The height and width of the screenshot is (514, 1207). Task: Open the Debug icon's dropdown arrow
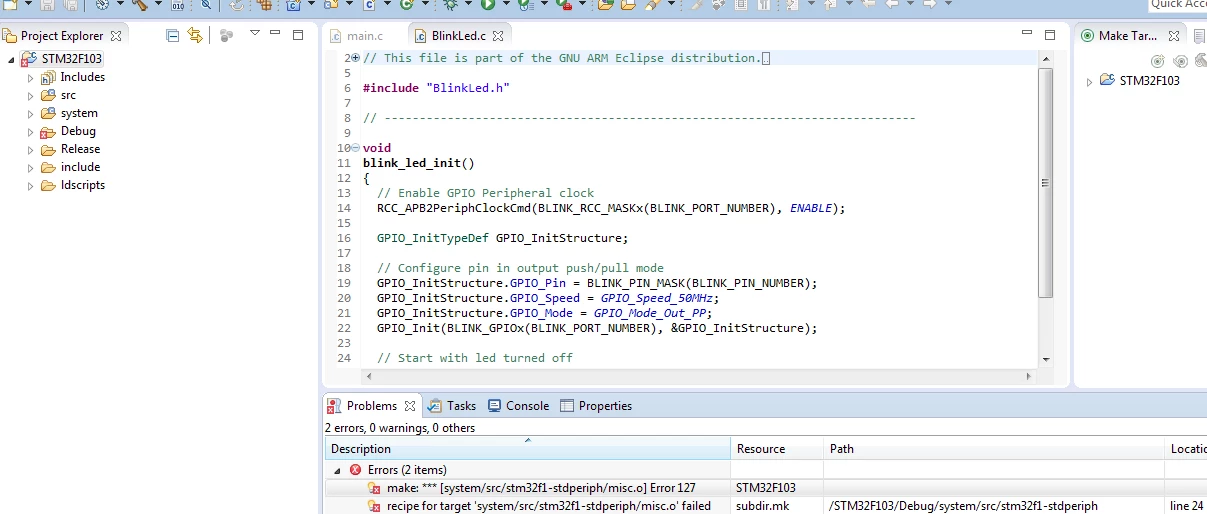[467, 5]
